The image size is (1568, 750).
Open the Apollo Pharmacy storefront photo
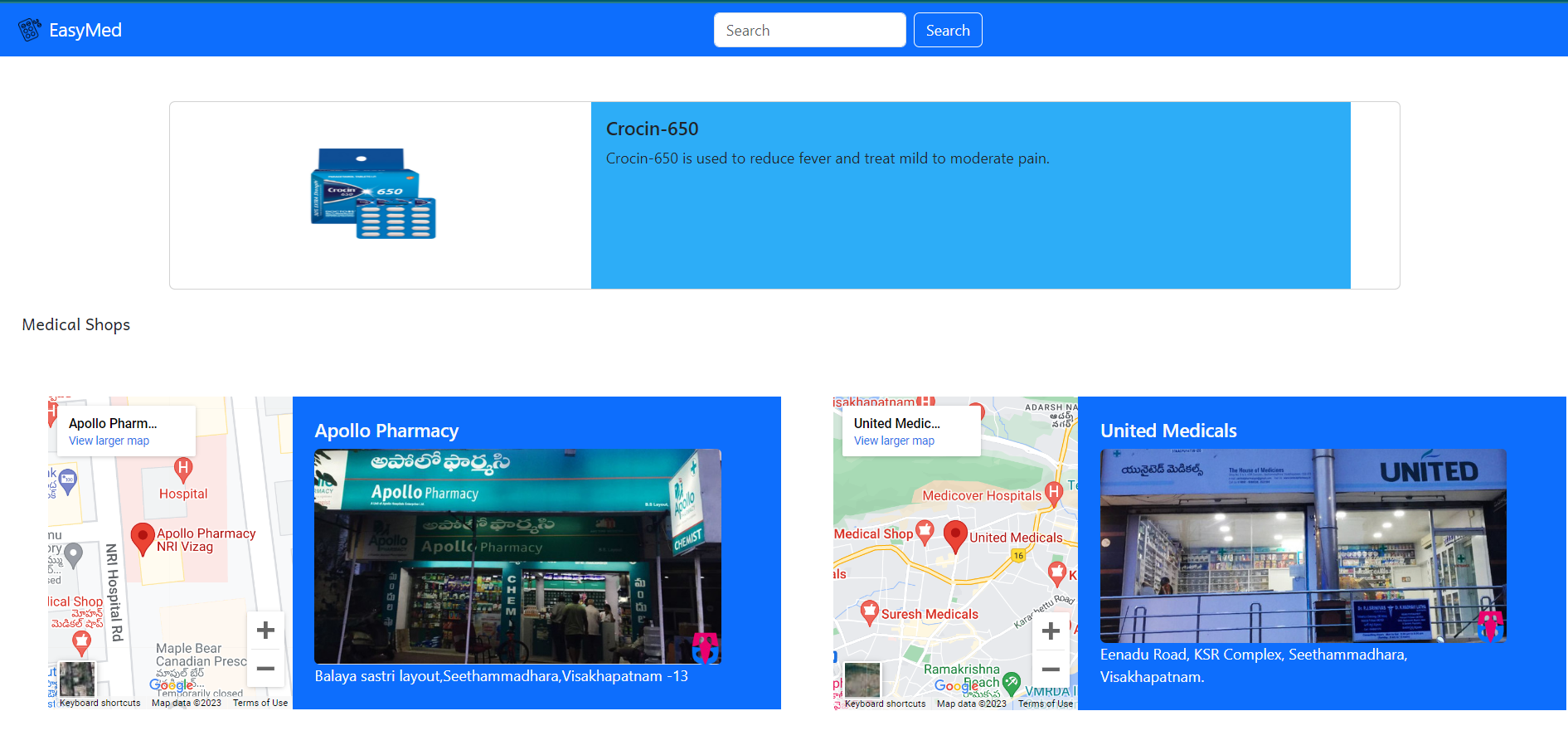point(517,557)
